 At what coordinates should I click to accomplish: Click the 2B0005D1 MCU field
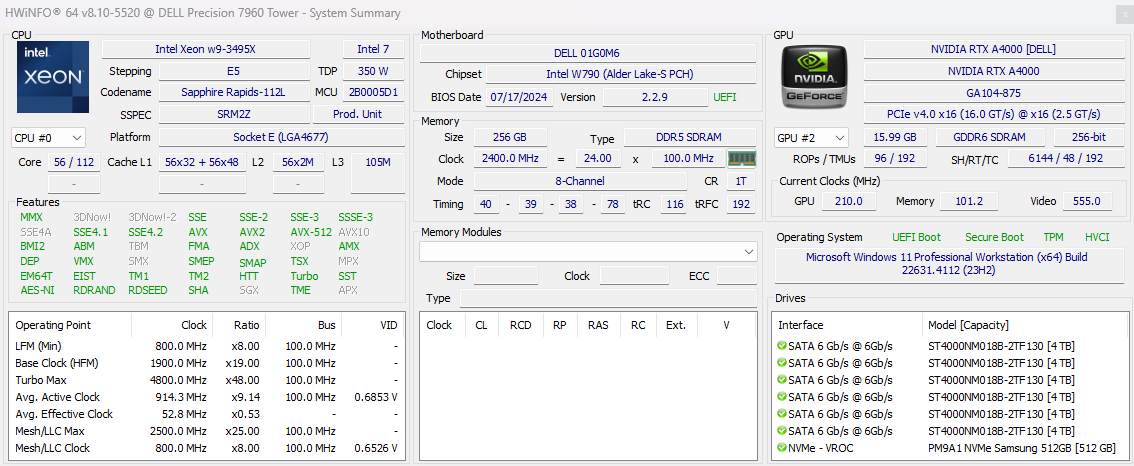[373, 92]
